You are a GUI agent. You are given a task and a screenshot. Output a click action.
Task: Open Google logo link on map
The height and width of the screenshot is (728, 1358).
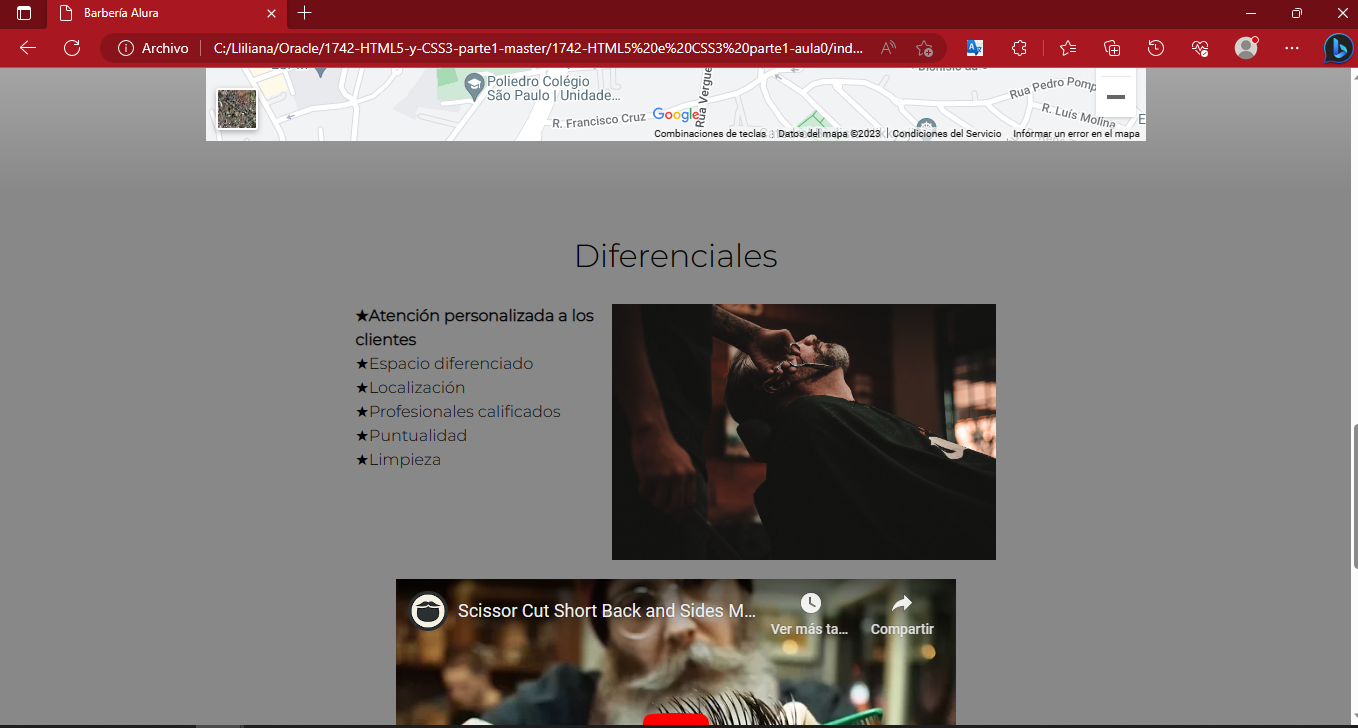pos(676,115)
